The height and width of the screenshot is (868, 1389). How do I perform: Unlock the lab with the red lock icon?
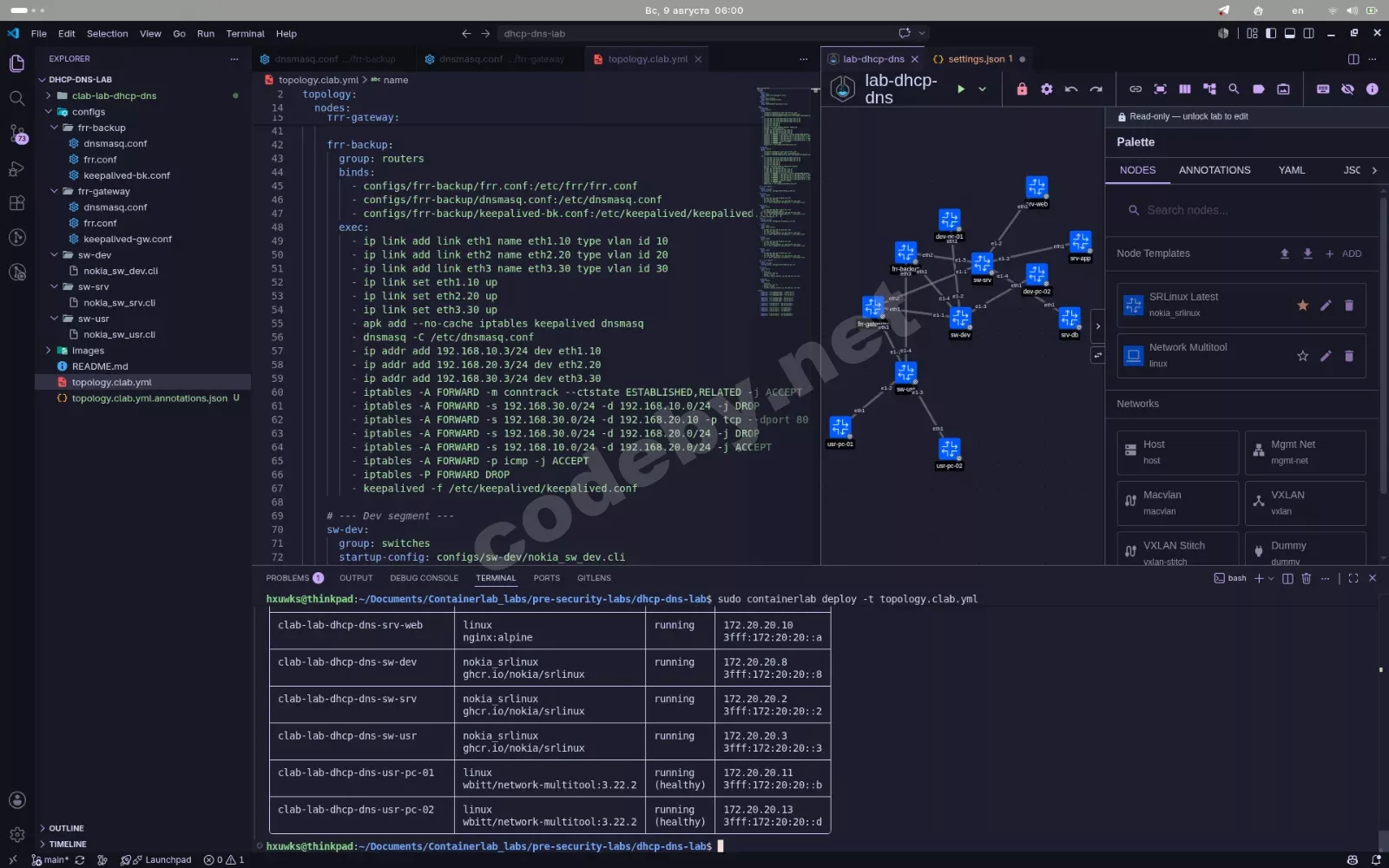(x=1022, y=89)
